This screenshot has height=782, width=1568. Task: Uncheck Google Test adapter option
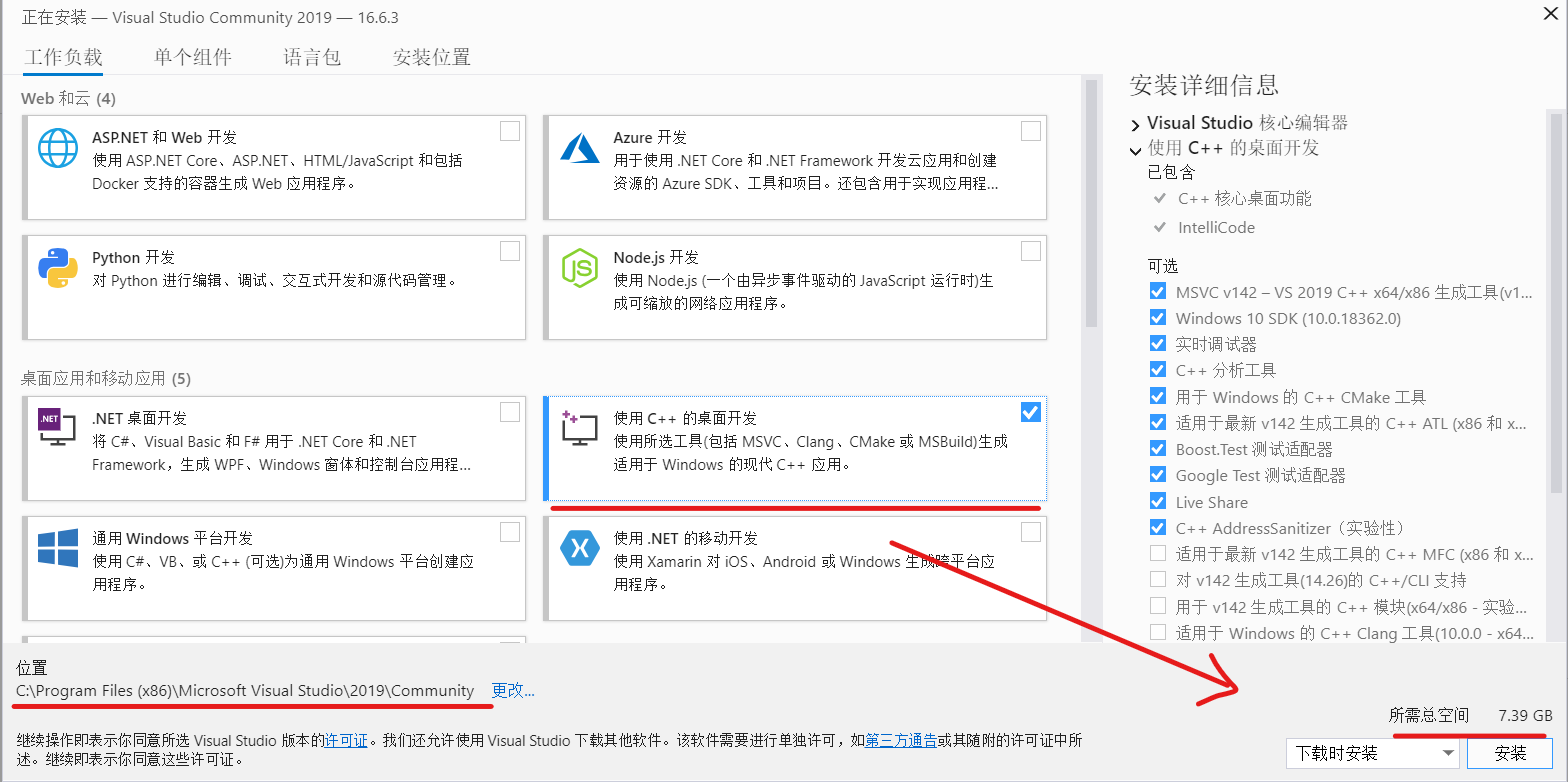[x=1158, y=474]
